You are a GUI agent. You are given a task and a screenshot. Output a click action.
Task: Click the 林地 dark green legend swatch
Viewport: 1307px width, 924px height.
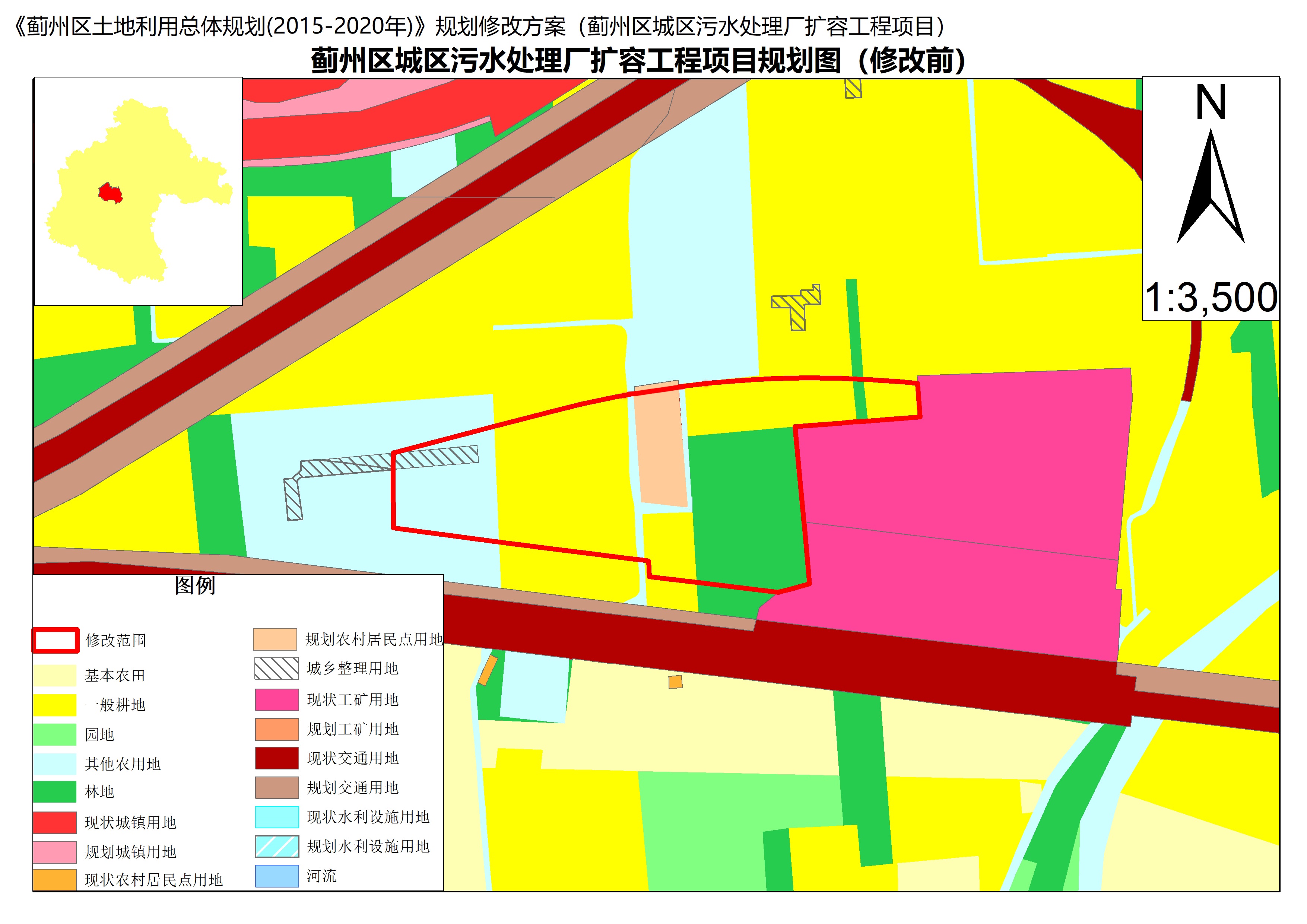(55, 792)
